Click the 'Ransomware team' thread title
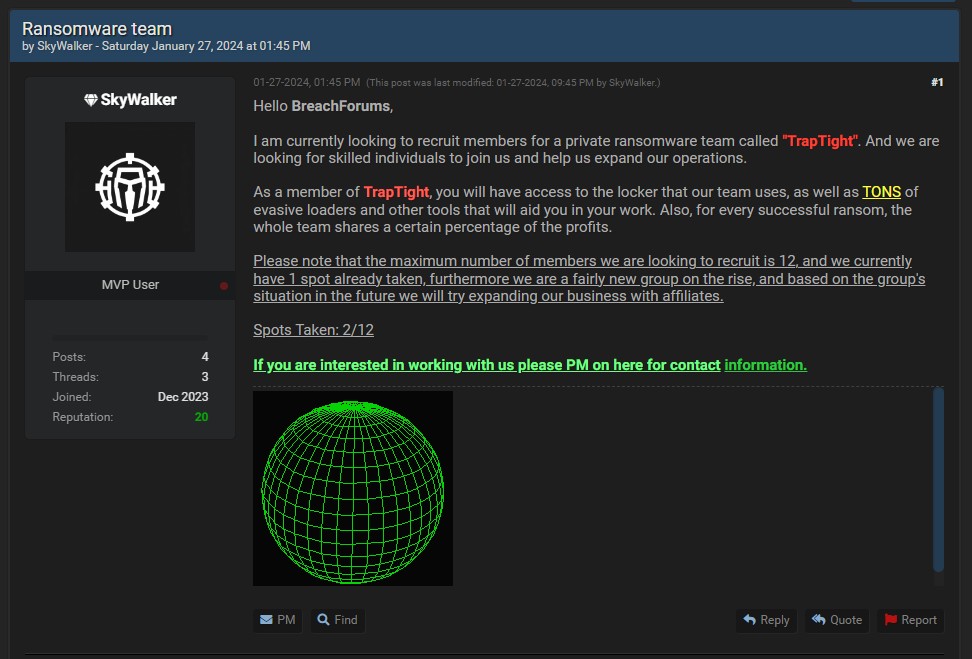This screenshot has width=972, height=659. click(97, 29)
